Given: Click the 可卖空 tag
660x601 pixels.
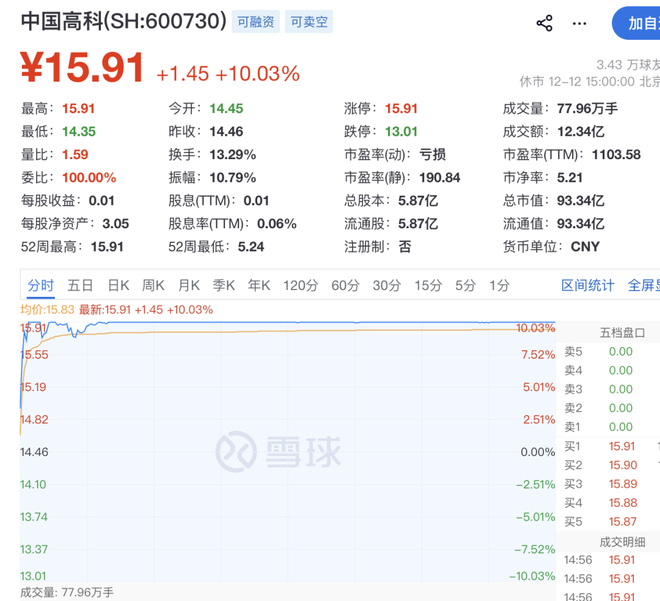Looking at the screenshot, I should point(309,22).
